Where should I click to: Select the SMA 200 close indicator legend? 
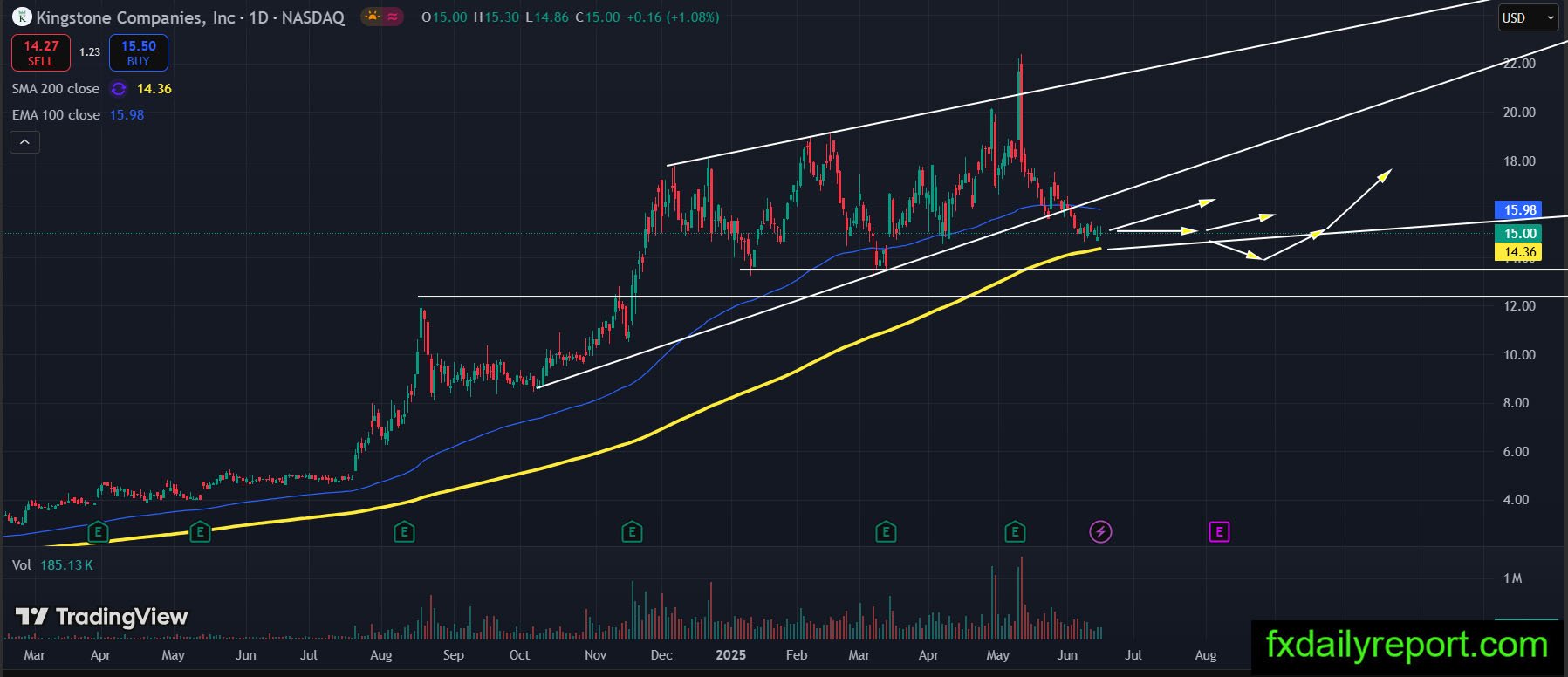point(56,89)
